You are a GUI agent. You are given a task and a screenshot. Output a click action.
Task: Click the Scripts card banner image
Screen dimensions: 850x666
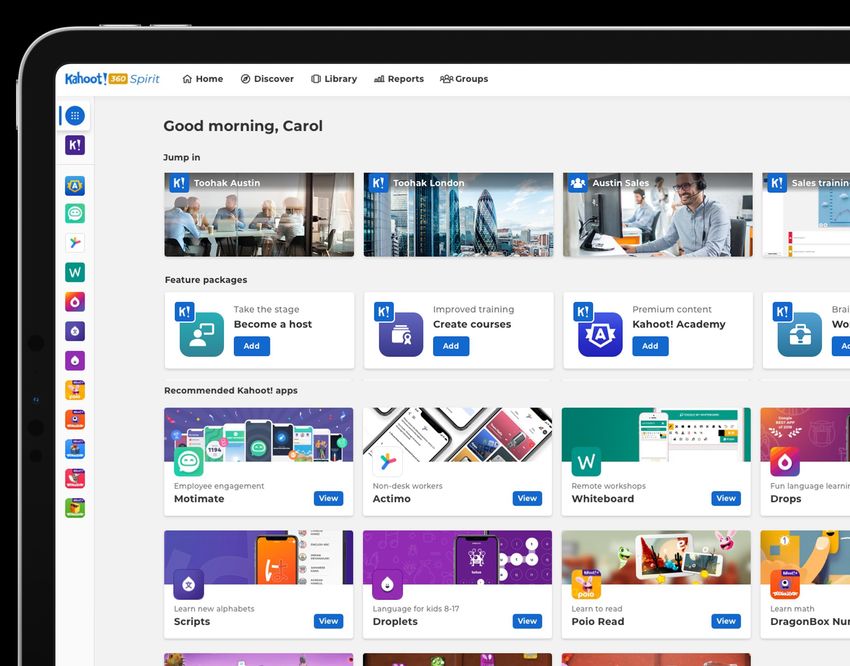(259, 557)
